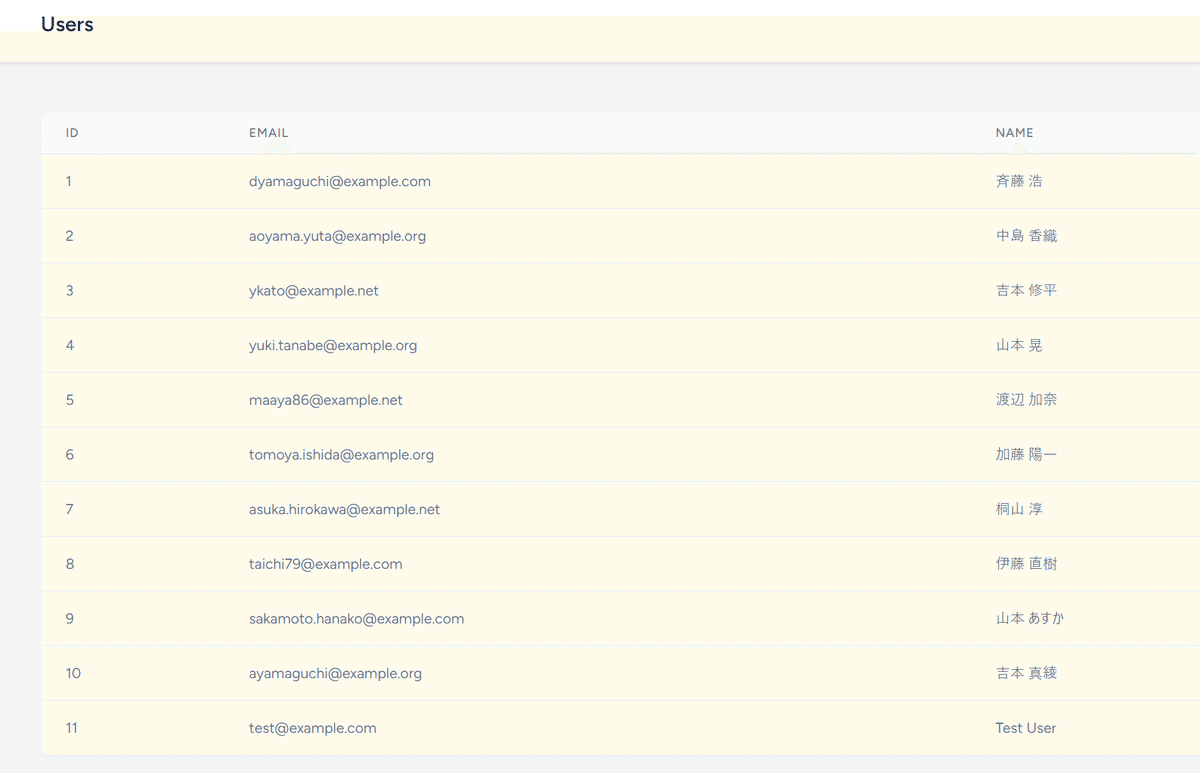Image resolution: width=1200 pixels, height=773 pixels.
Task: Click the Users page heading
Action: coord(67,25)
